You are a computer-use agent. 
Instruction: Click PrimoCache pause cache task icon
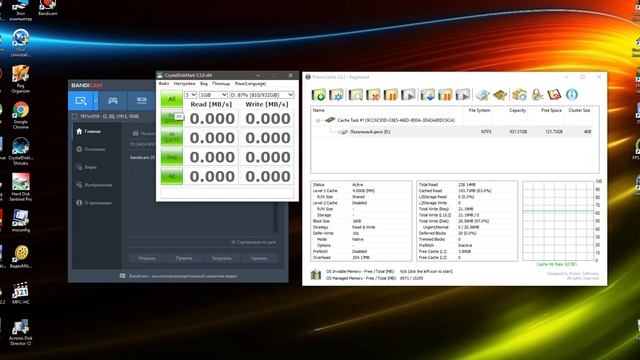pyautogui.click(x=391, y=95)
